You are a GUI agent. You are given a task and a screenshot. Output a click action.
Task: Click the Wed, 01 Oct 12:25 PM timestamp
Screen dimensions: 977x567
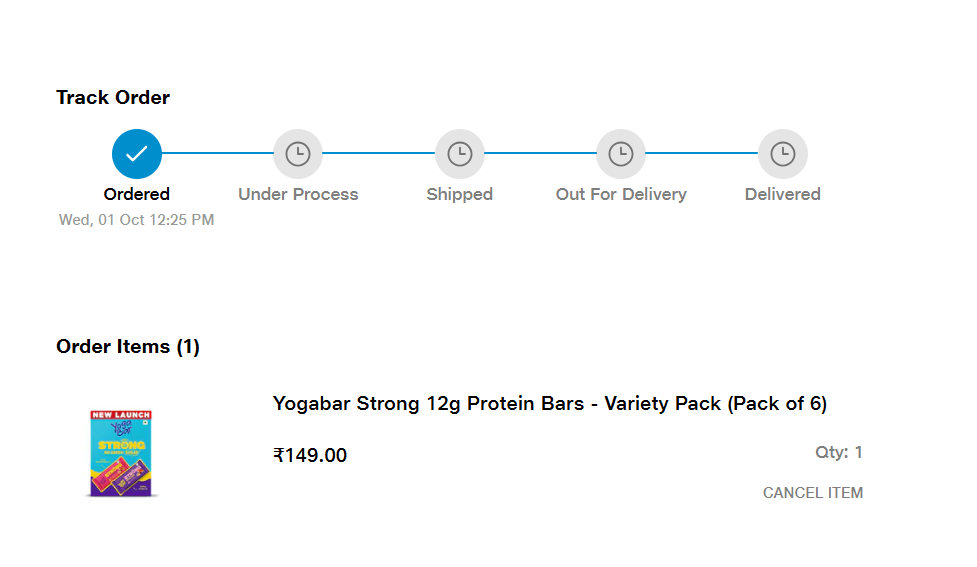coord(137,220)
